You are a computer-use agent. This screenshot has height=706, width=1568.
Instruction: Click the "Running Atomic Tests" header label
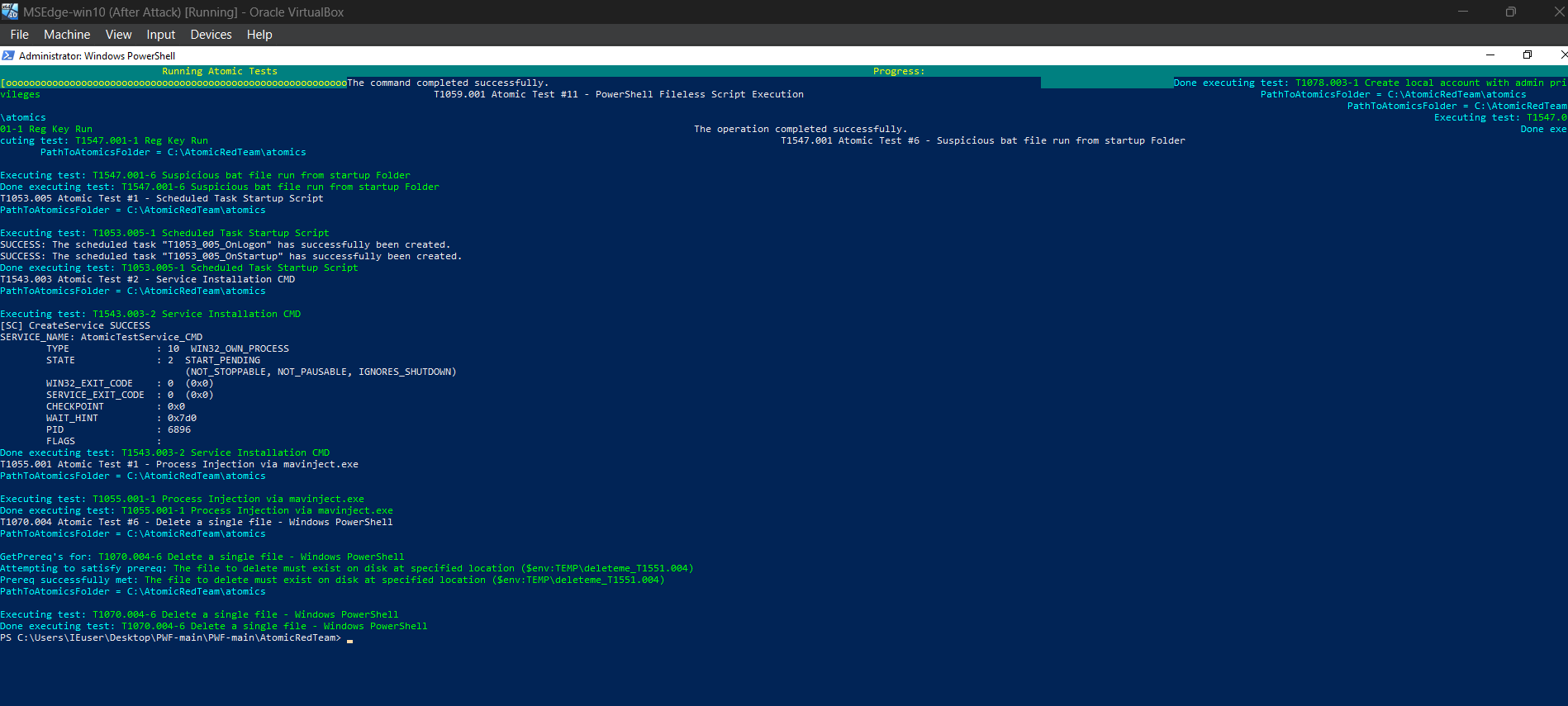[x=220, y=72]
